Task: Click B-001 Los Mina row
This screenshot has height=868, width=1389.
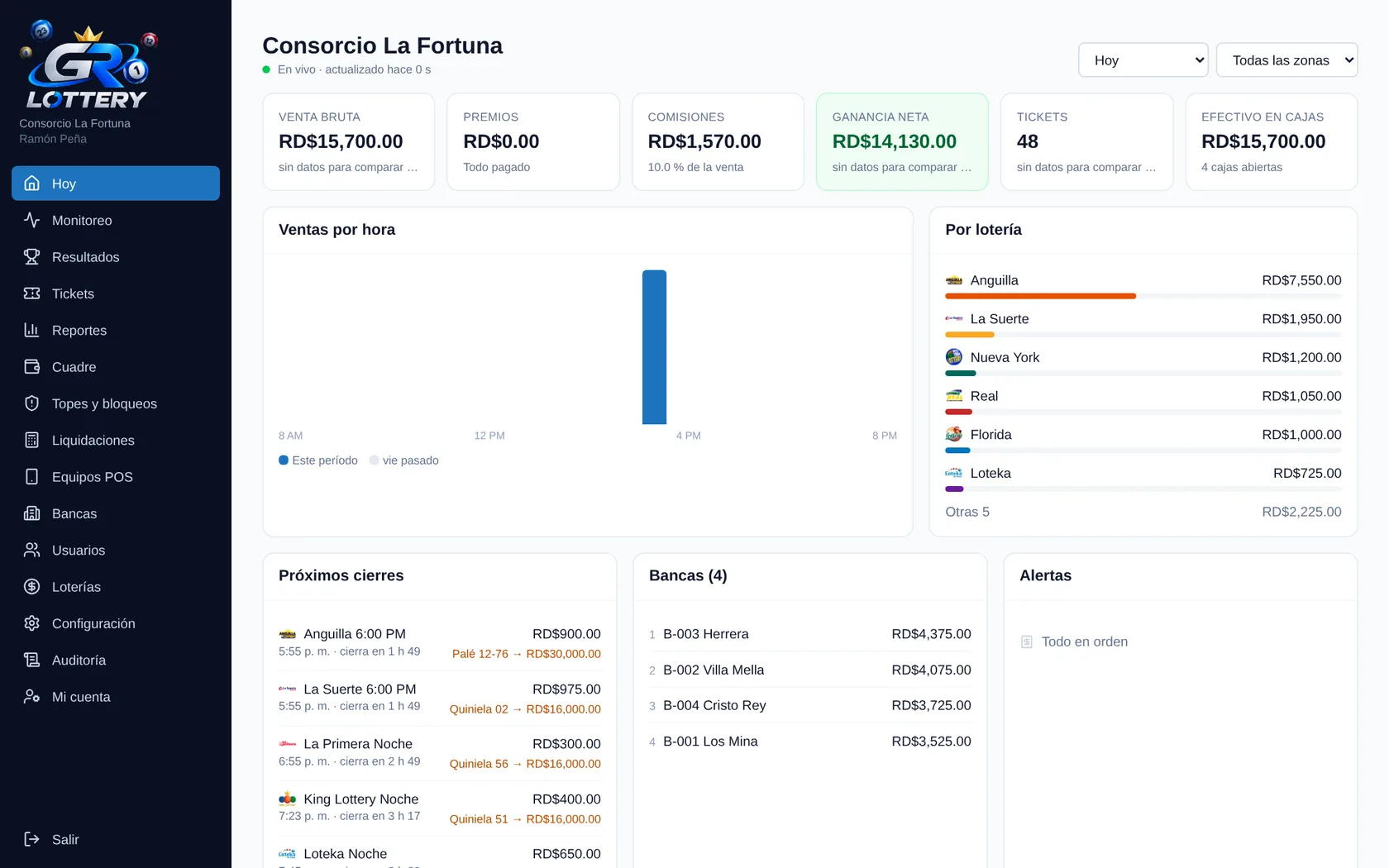Action: tap(810, 742)
